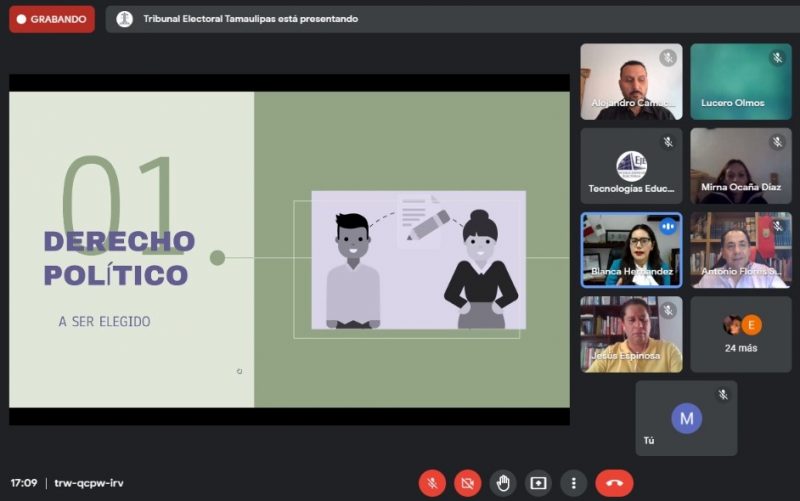Raise hand using the hand button
This screenshot has height=501, width=800.
(503, 483)
